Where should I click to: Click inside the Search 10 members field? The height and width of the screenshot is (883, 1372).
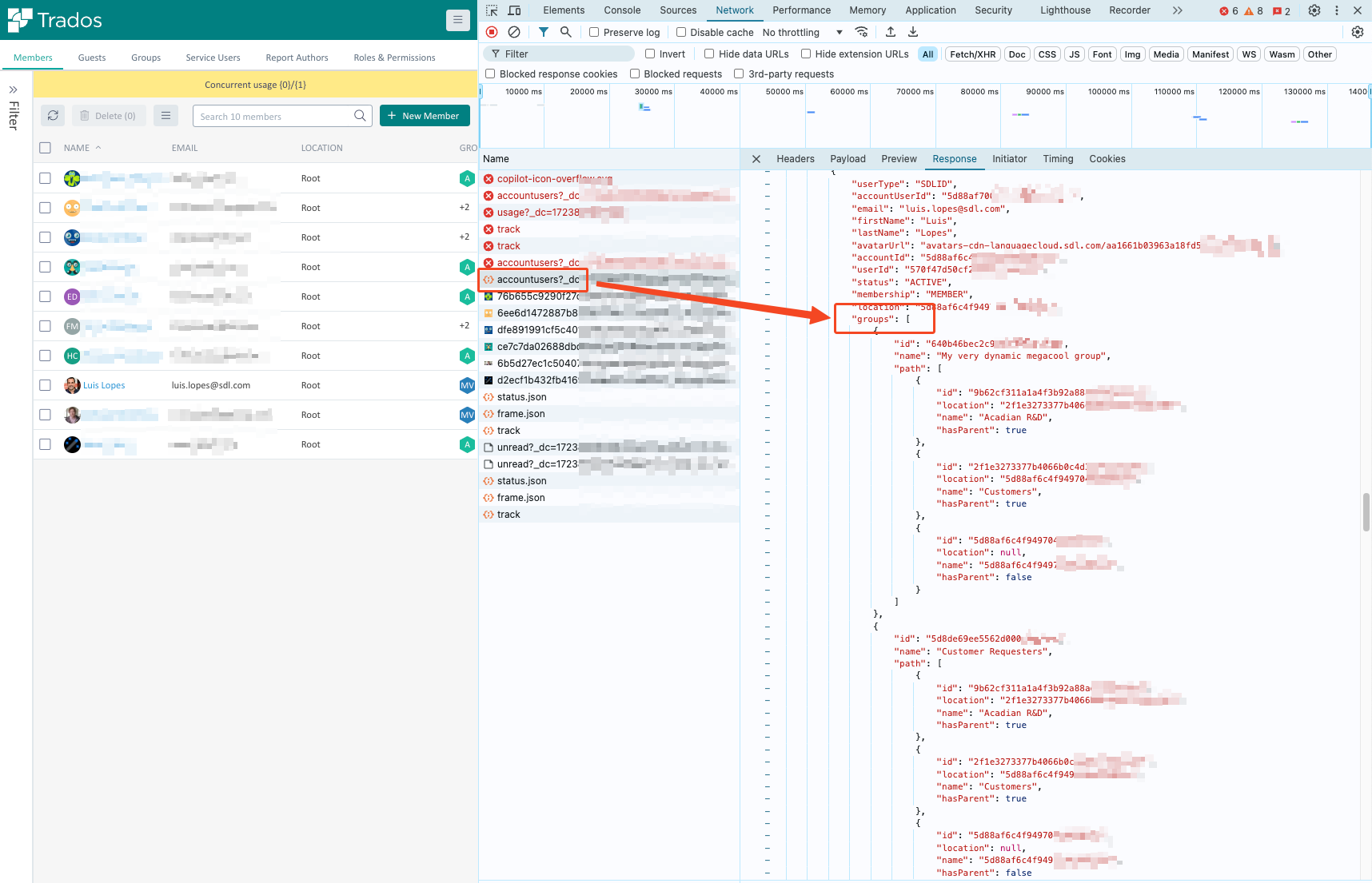coord(276,116)
